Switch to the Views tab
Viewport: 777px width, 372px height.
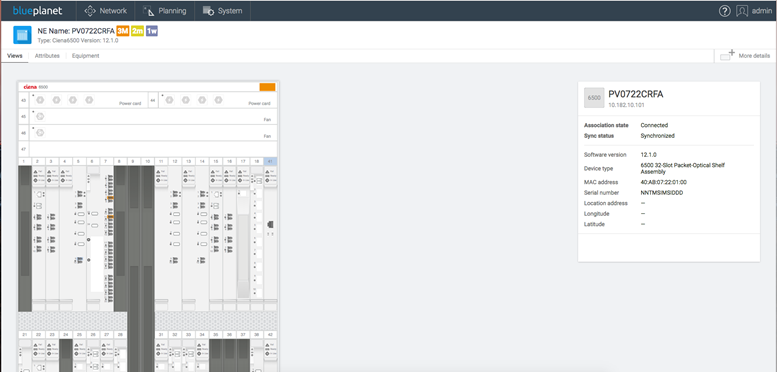tap(14, 56)
